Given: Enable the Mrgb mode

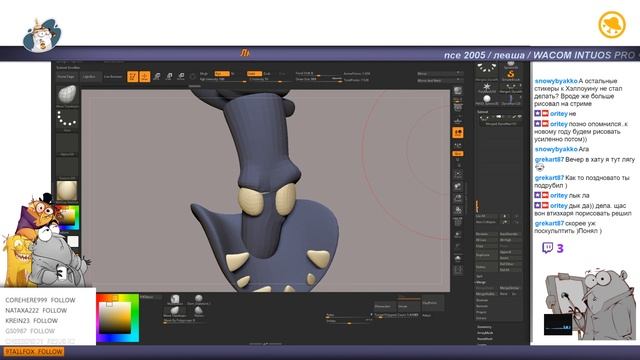Looking at the screenshot, I should tap(204, 74).
